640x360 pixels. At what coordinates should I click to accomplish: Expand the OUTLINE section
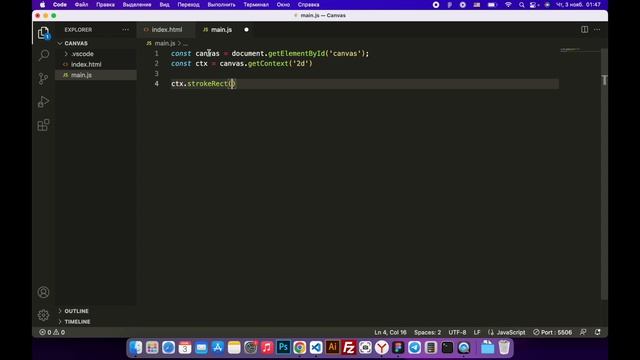[76, 311]
